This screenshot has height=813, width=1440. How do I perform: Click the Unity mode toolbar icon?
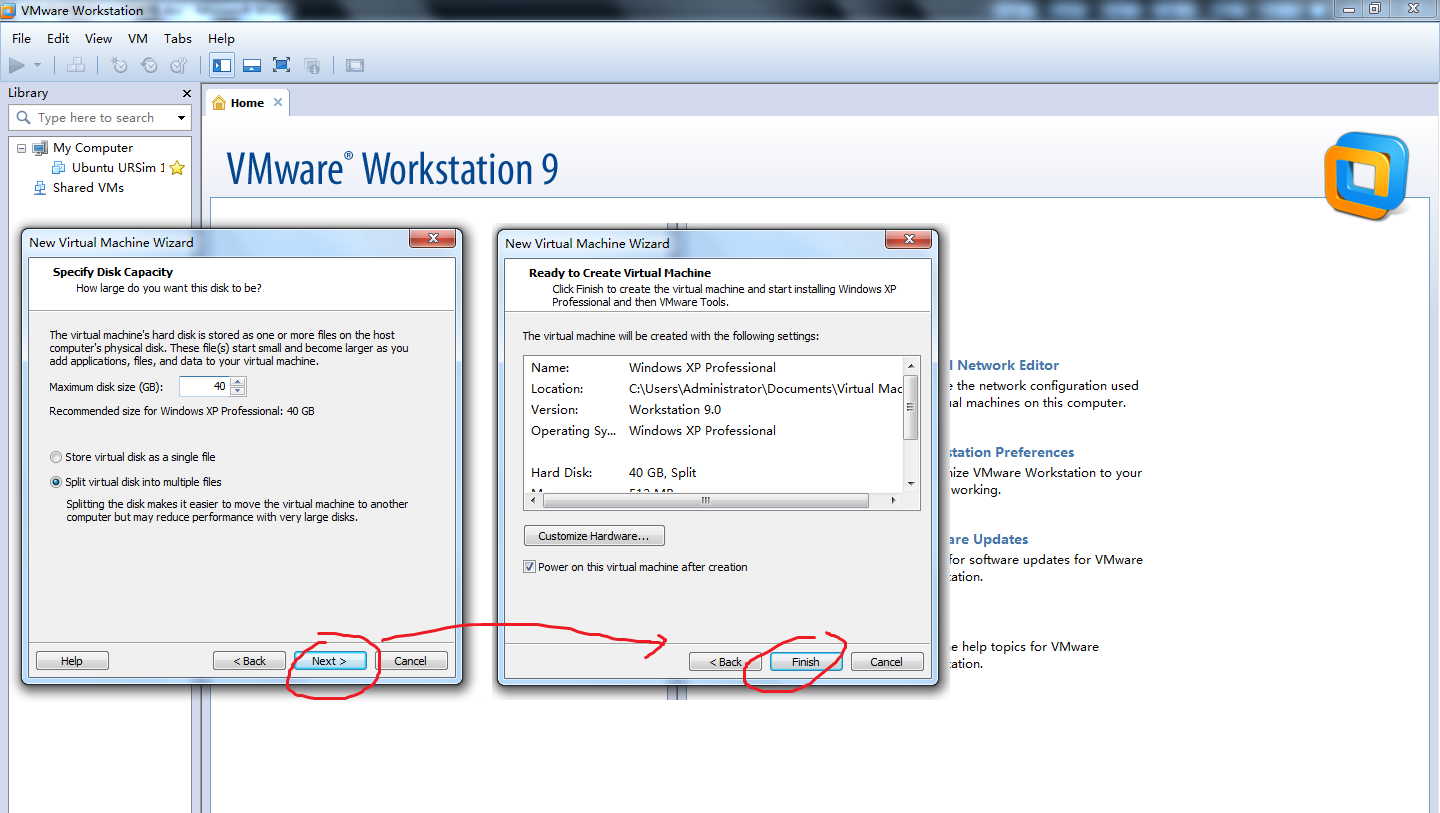(x=312, y=65)
